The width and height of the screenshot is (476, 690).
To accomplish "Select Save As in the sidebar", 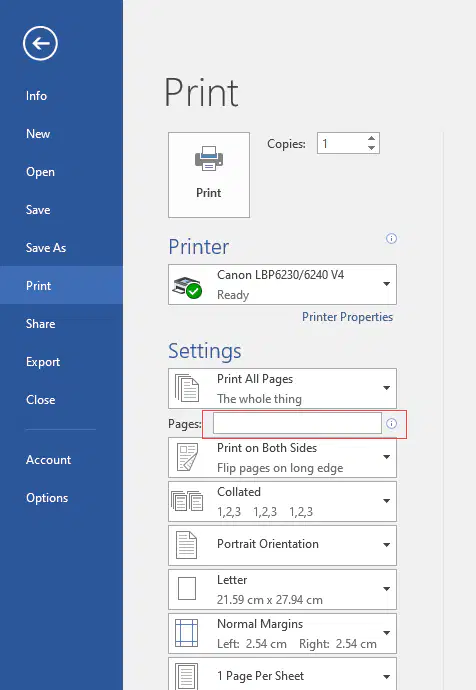I will tap(46, 248).
